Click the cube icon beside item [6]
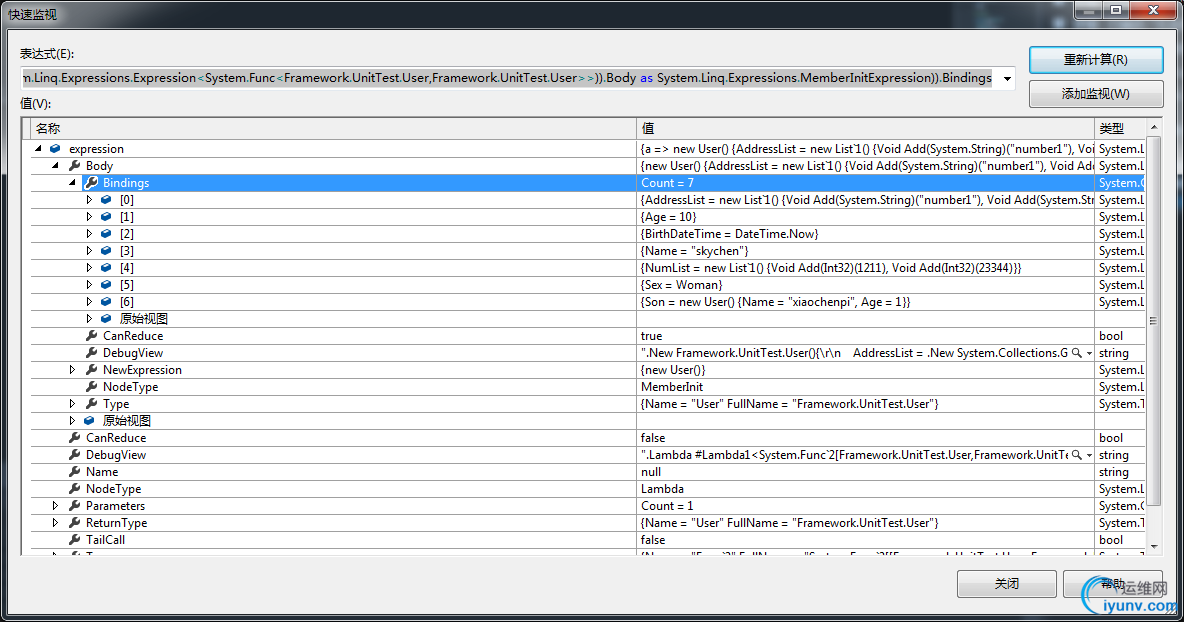The image size is (1184, 622). 106,302
